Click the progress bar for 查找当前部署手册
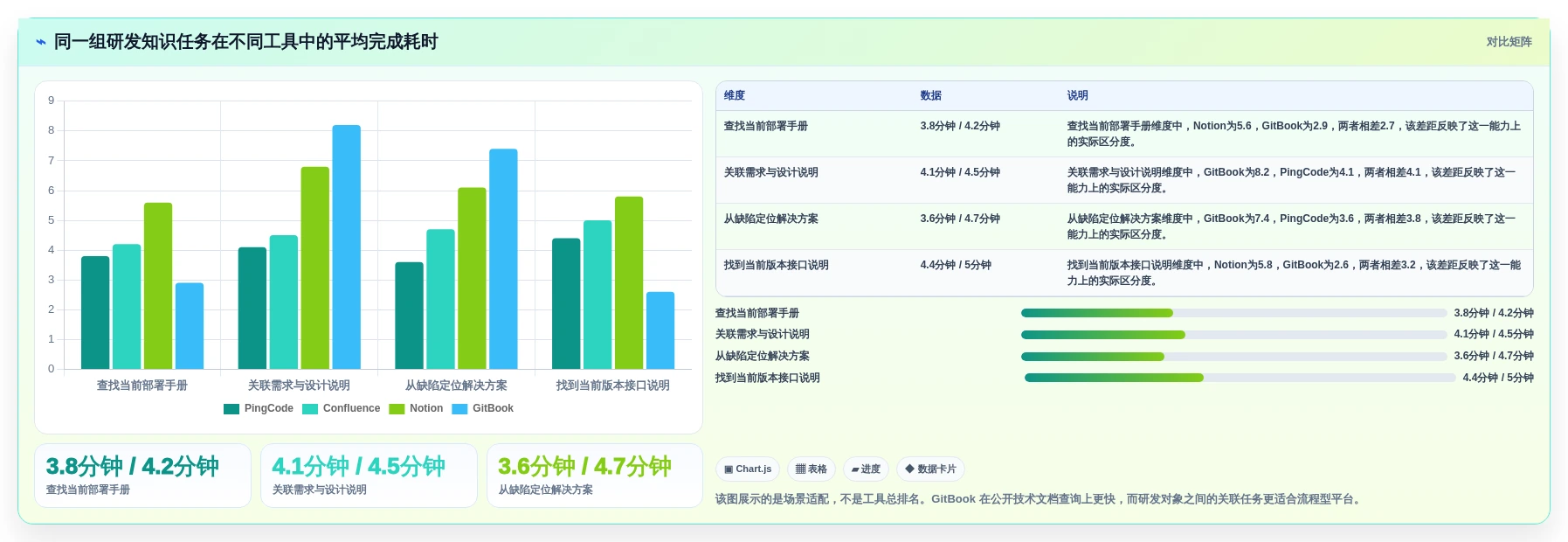The height and width of the screenshot is (542, 1568). click(x=1233, y=313)
